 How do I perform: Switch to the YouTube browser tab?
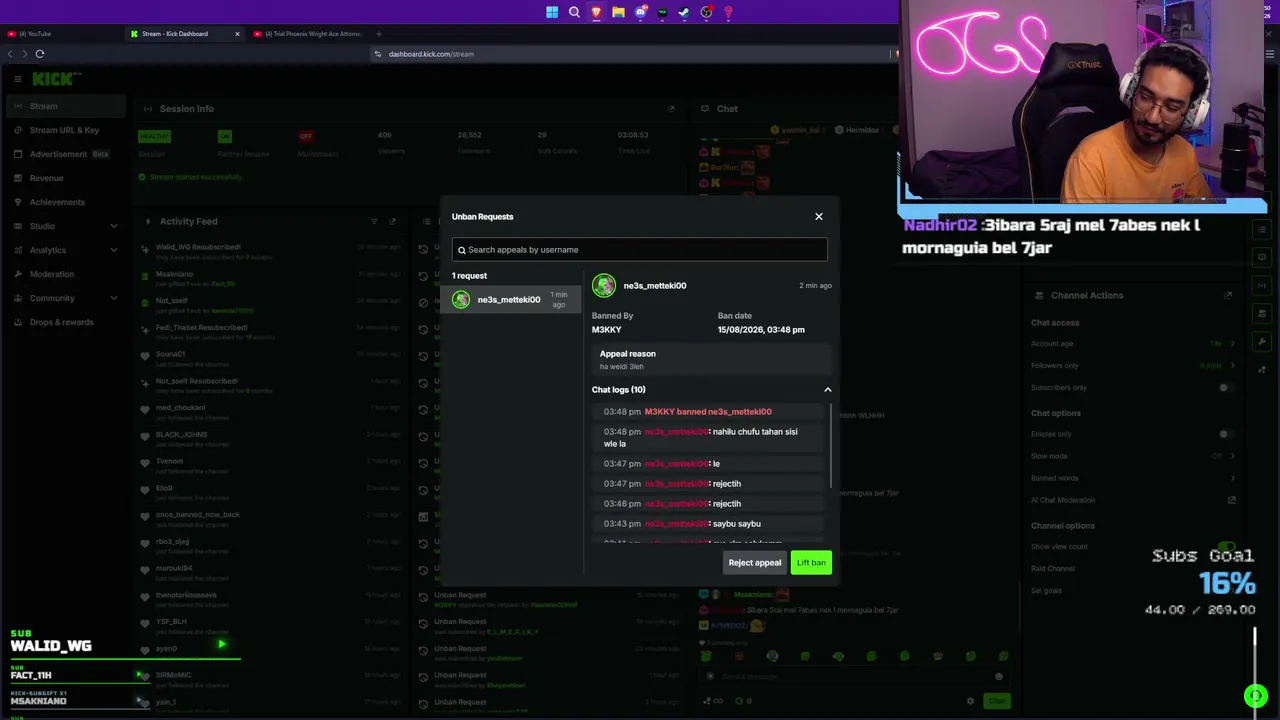[60, 34]
